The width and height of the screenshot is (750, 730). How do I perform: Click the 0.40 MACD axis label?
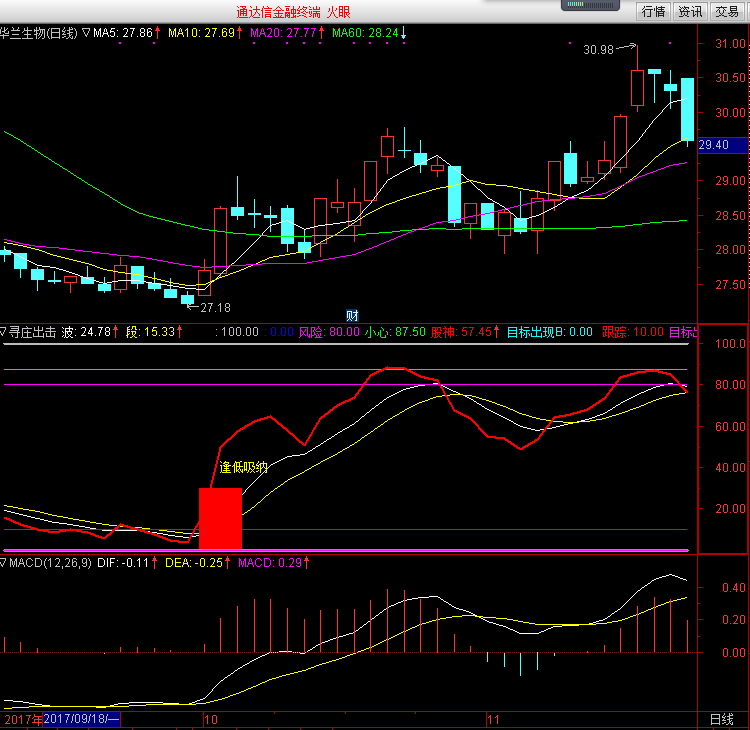pos(734,587)
